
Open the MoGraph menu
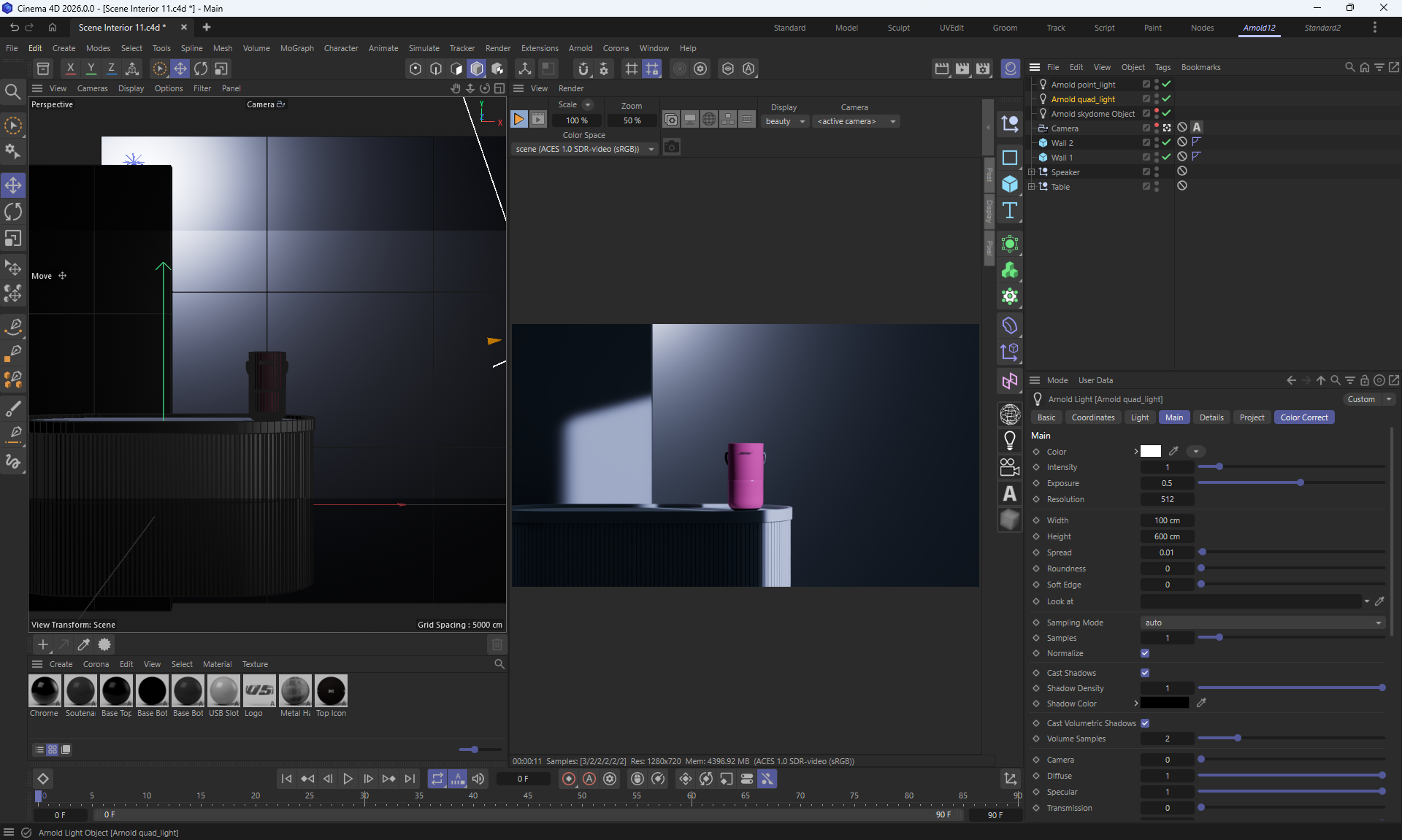click(296, 48)
